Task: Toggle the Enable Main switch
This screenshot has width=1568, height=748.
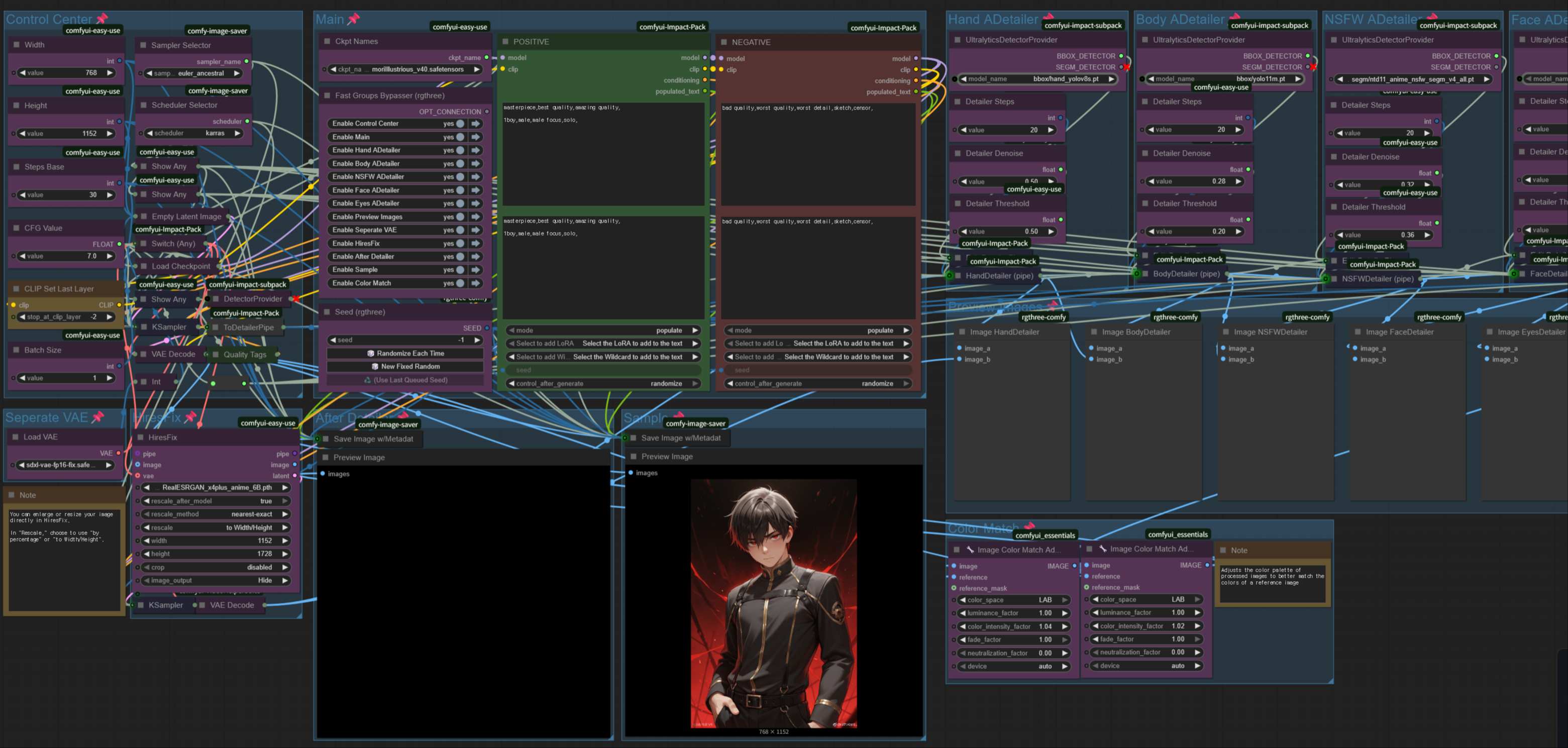Action: click(461, 137)
